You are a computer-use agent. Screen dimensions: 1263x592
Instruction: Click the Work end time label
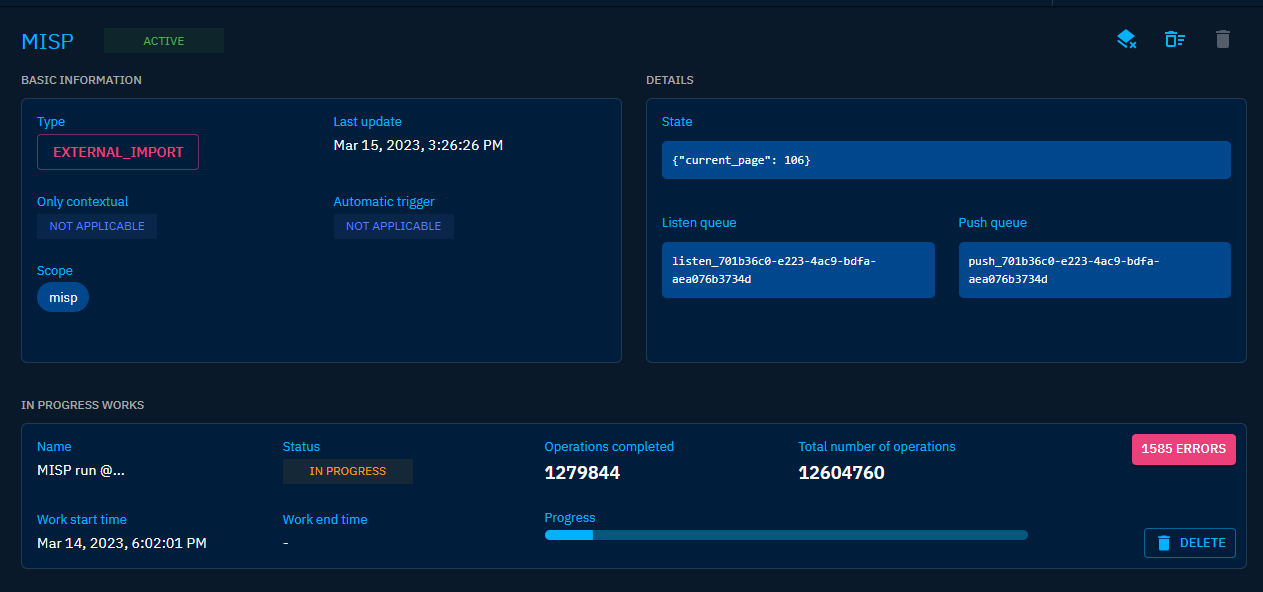(x=325, y=520)
